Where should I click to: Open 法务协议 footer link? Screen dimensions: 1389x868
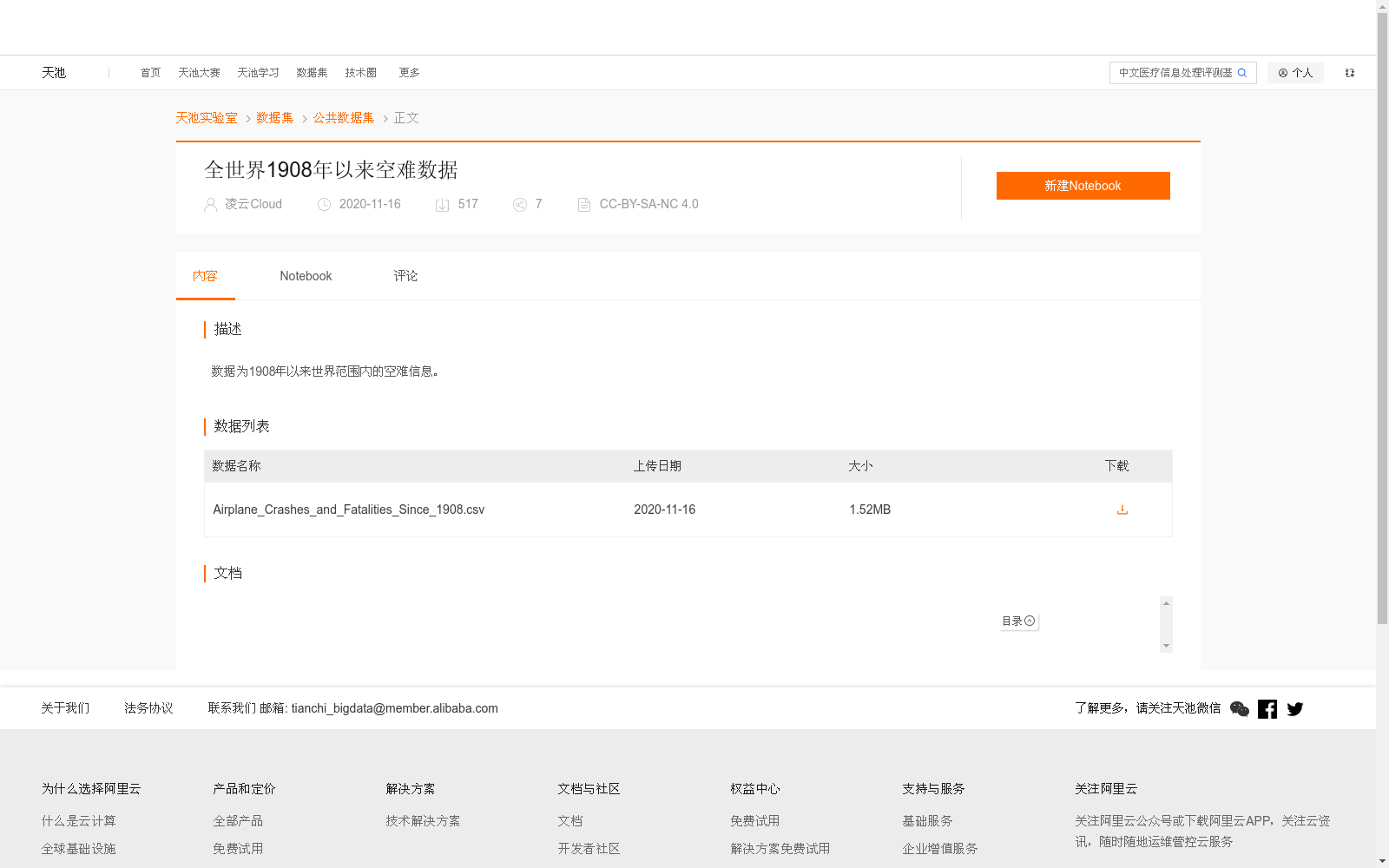click(148, 708)
